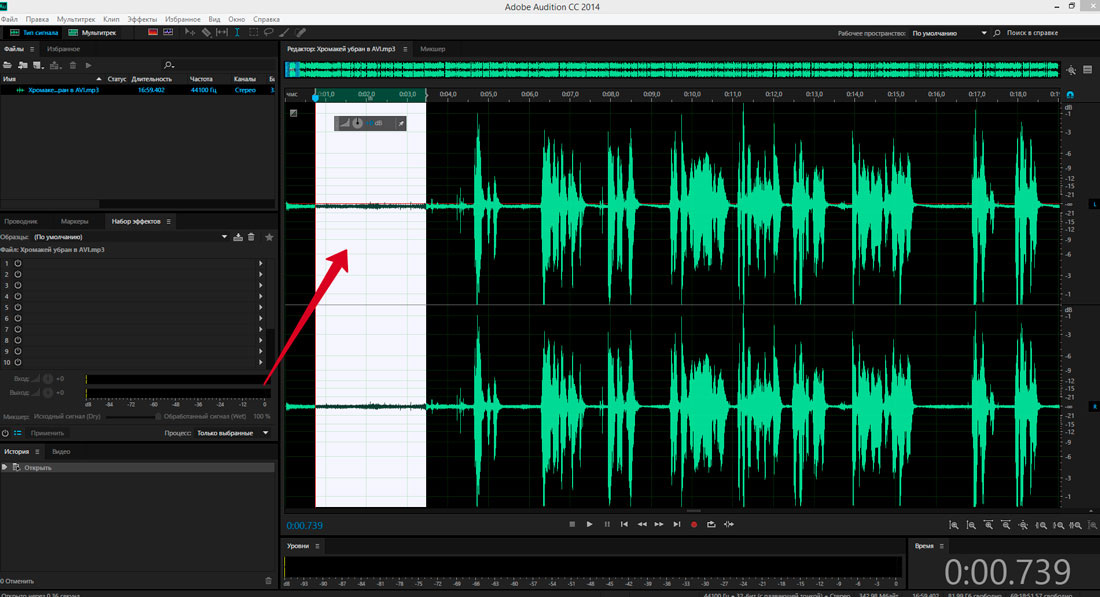Open effect menu arrow for slot 4
The image size is (1100, 597).
point(260,297)
